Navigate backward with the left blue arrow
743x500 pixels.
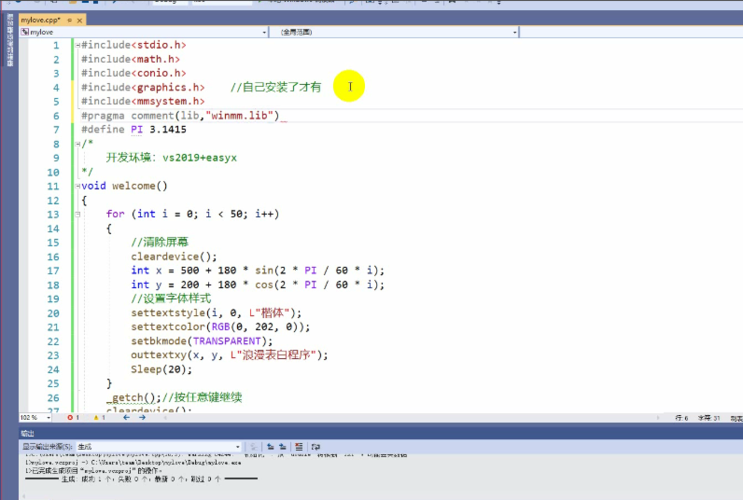(126, 418)
